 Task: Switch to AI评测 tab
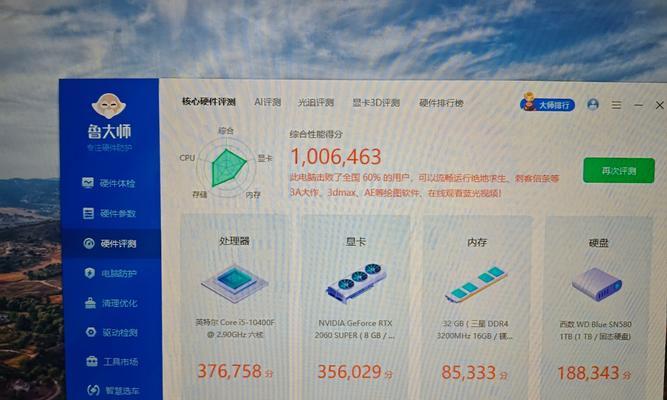click(268, 102)
